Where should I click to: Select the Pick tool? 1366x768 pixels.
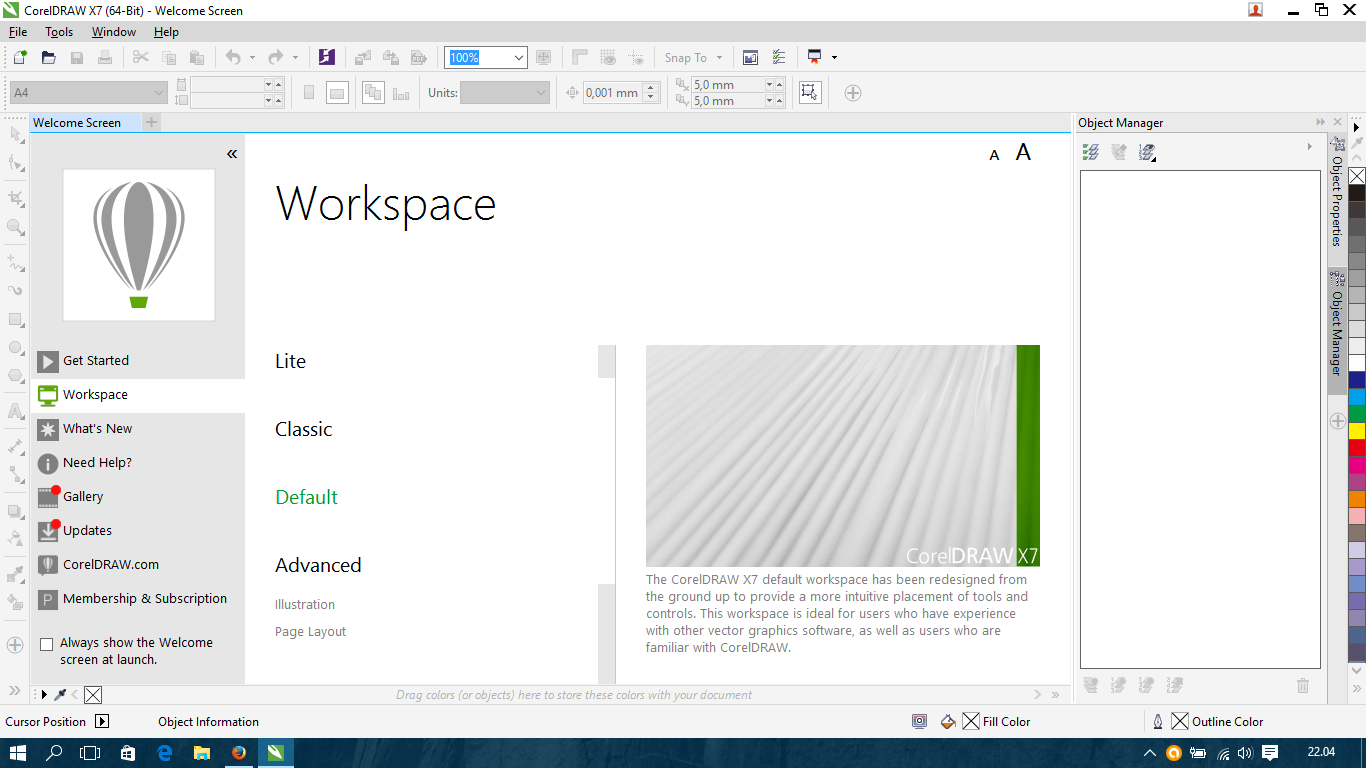(15, 134)
